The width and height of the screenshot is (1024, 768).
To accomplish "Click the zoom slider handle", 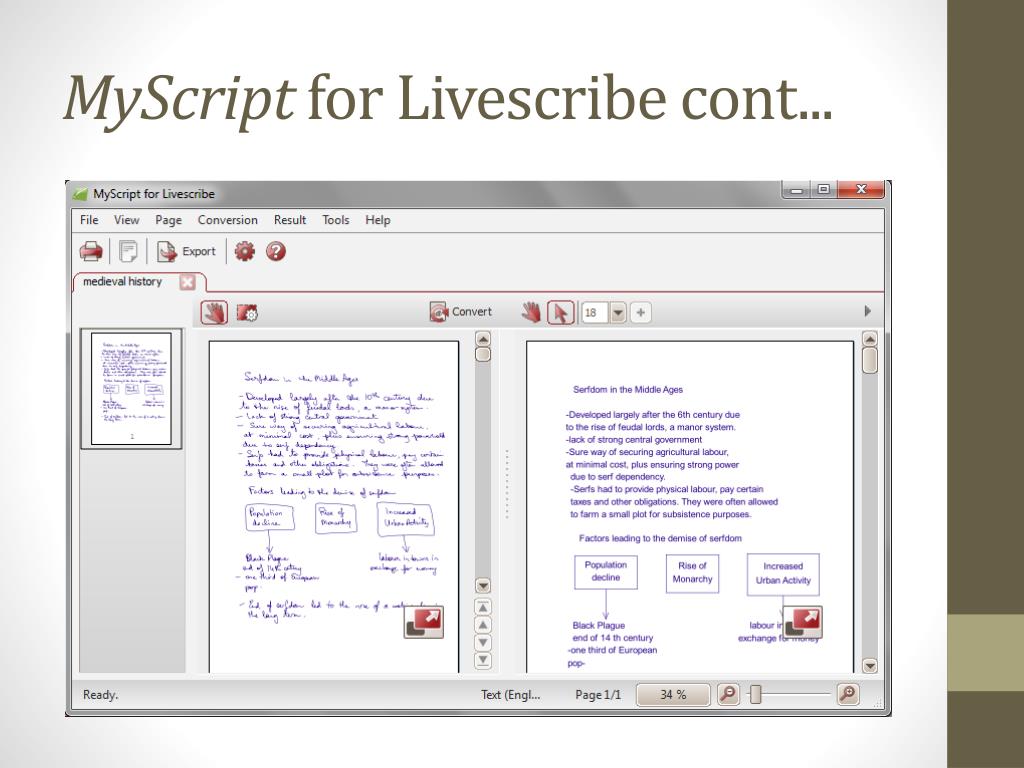I will pyautogui.click(x=756, y=694).
